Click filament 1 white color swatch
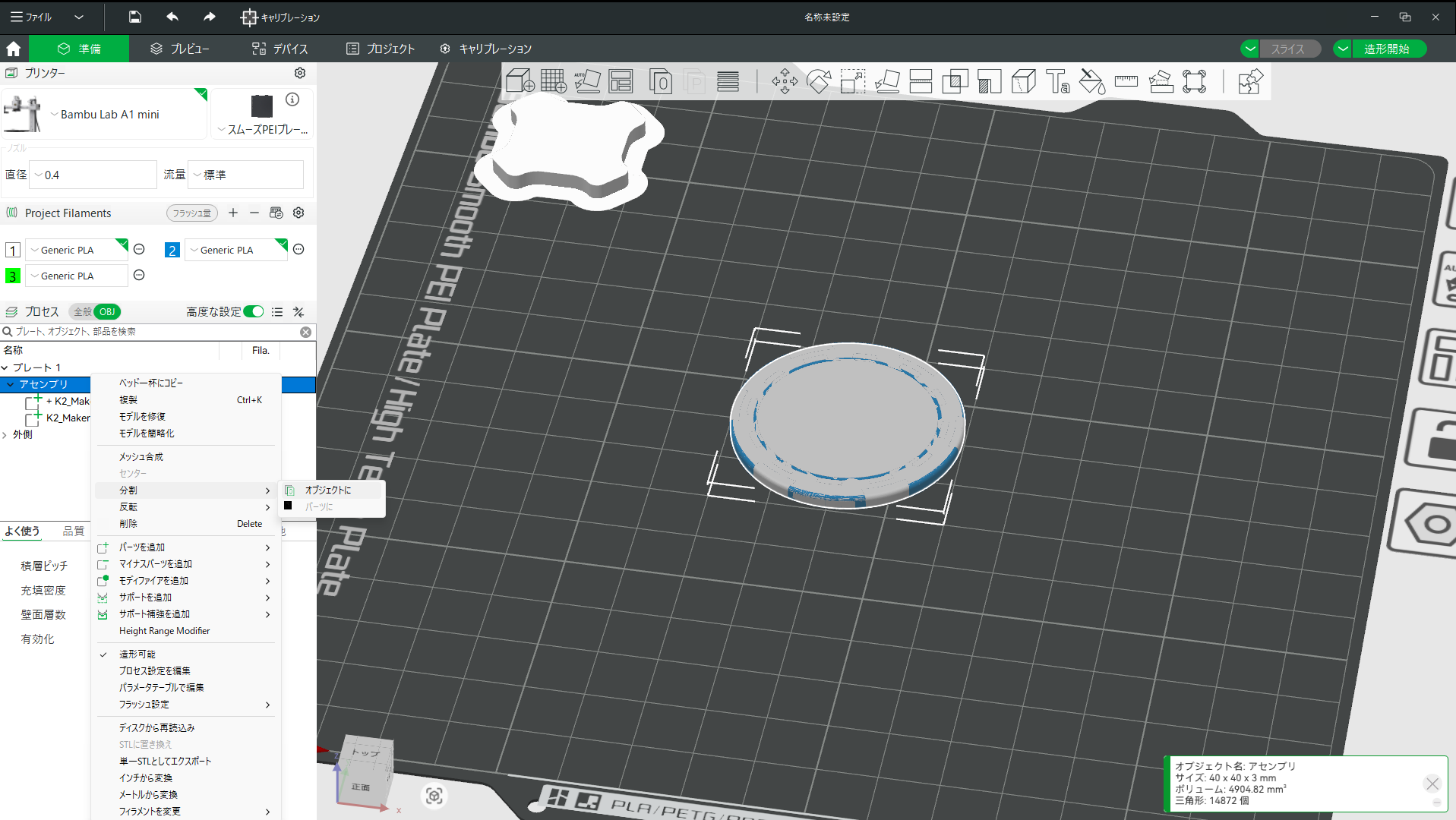The image size is (1456, 820). (x=13, y=250)
